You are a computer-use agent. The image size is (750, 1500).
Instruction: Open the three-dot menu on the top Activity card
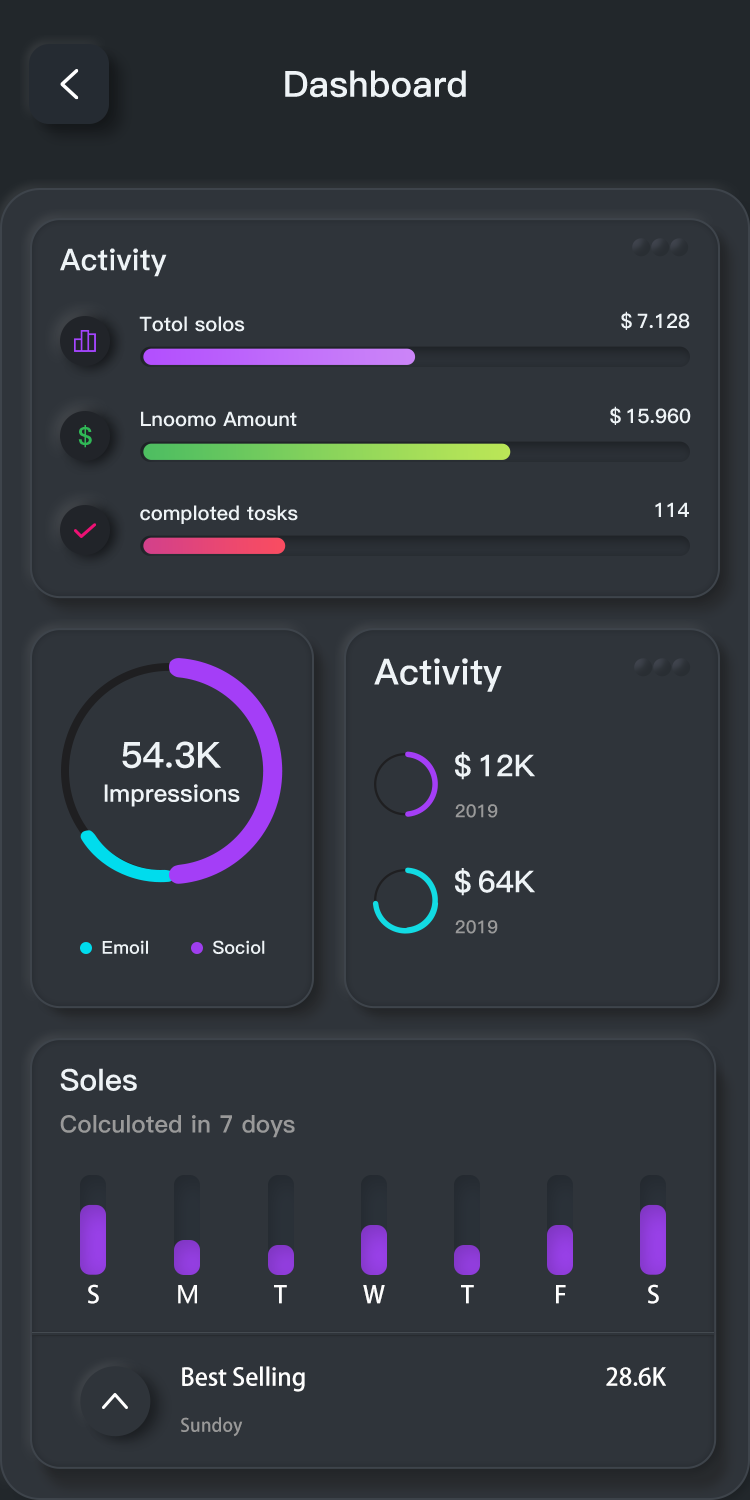pyautogui.click(x=660, y=247)
